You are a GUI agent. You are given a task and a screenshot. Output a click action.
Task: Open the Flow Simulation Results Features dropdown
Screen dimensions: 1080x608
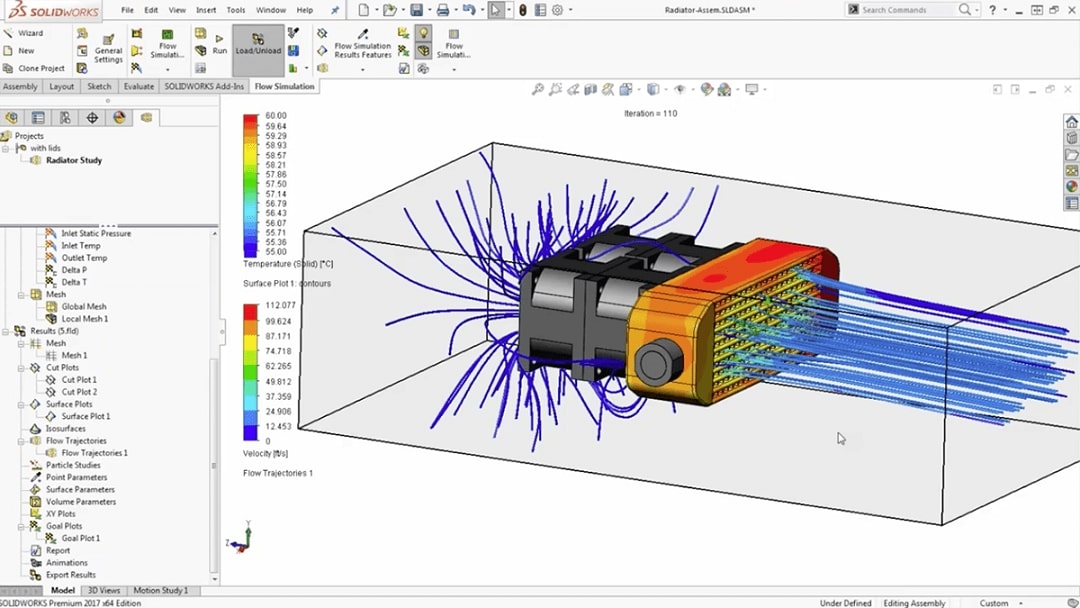point(362,57)
